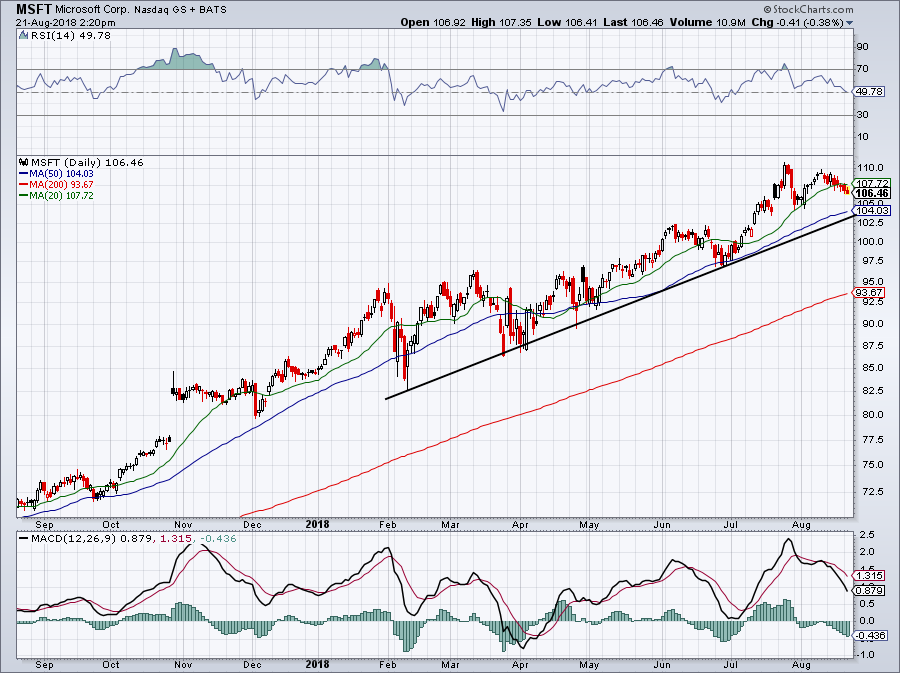Click the blue line swatch of MA(50) legend
The image size is (900, 673).
pos(24,173)
